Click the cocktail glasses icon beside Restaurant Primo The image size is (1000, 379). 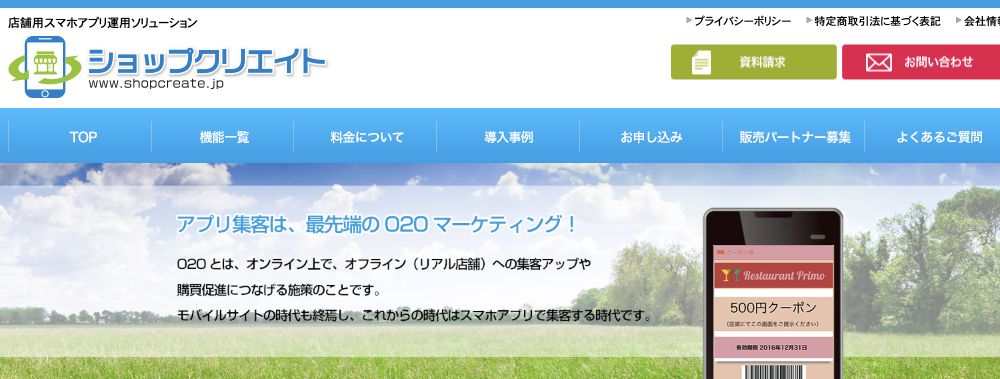(x=731, y=276)
